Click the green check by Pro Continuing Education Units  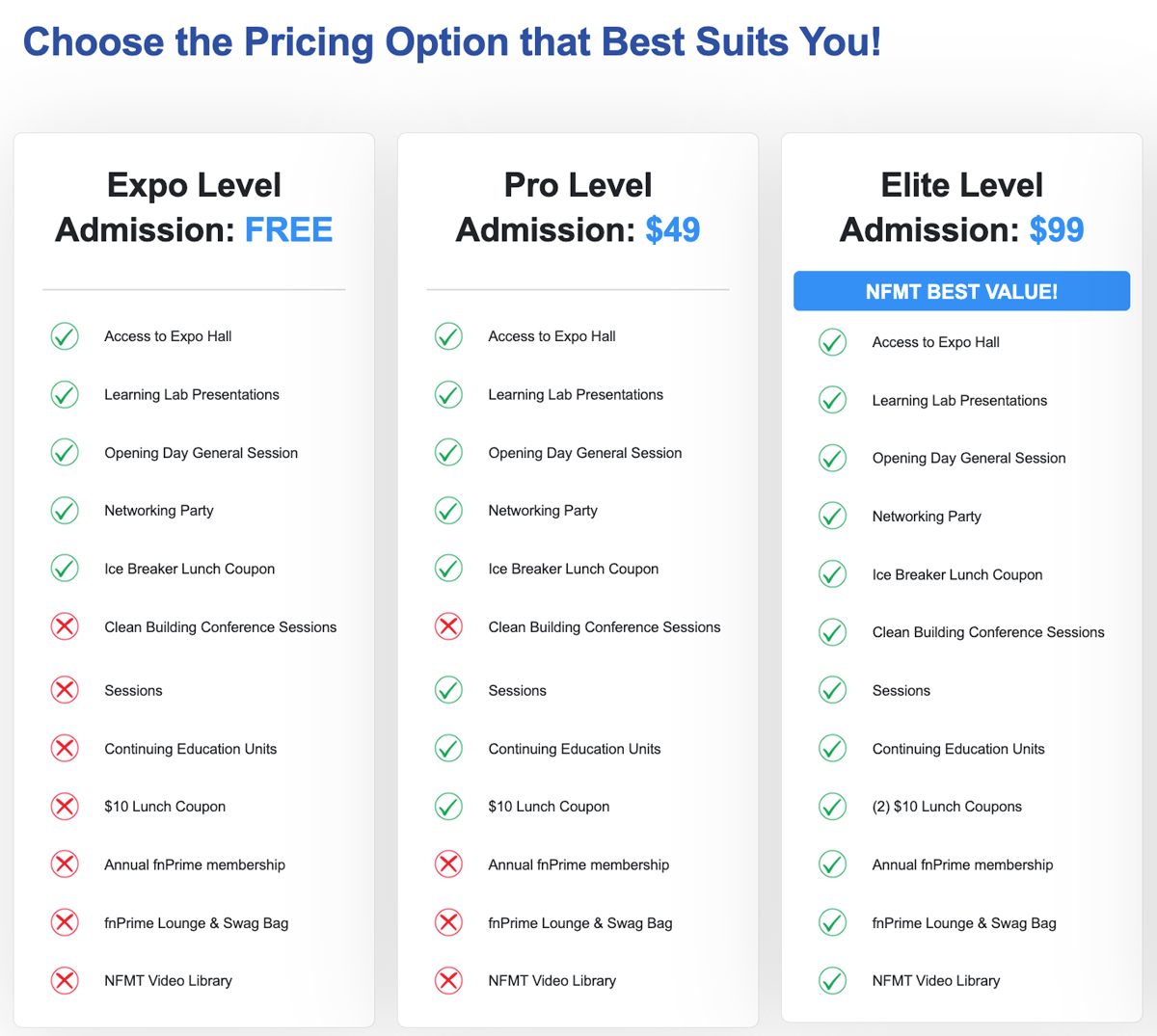[x=448, y=748]
